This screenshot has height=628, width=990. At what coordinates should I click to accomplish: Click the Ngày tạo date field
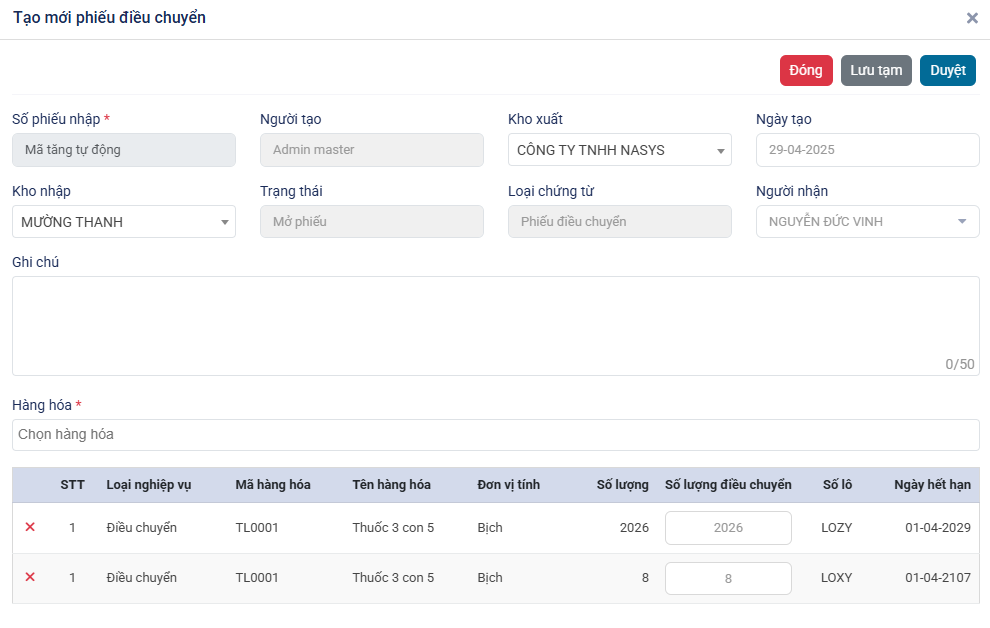[x=868, y=150]
